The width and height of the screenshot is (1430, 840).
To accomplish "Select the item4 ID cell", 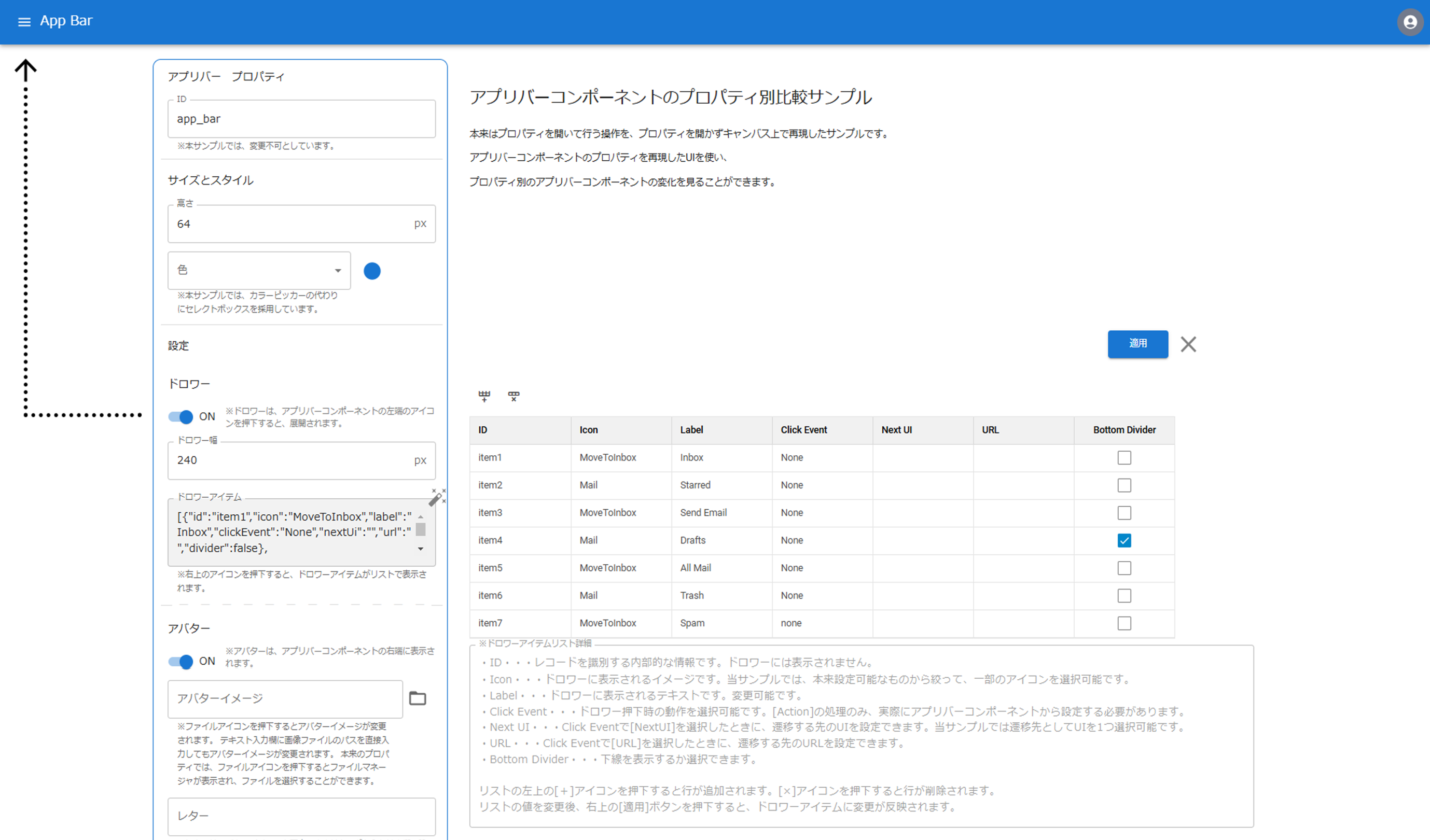I will pos(520,540).
